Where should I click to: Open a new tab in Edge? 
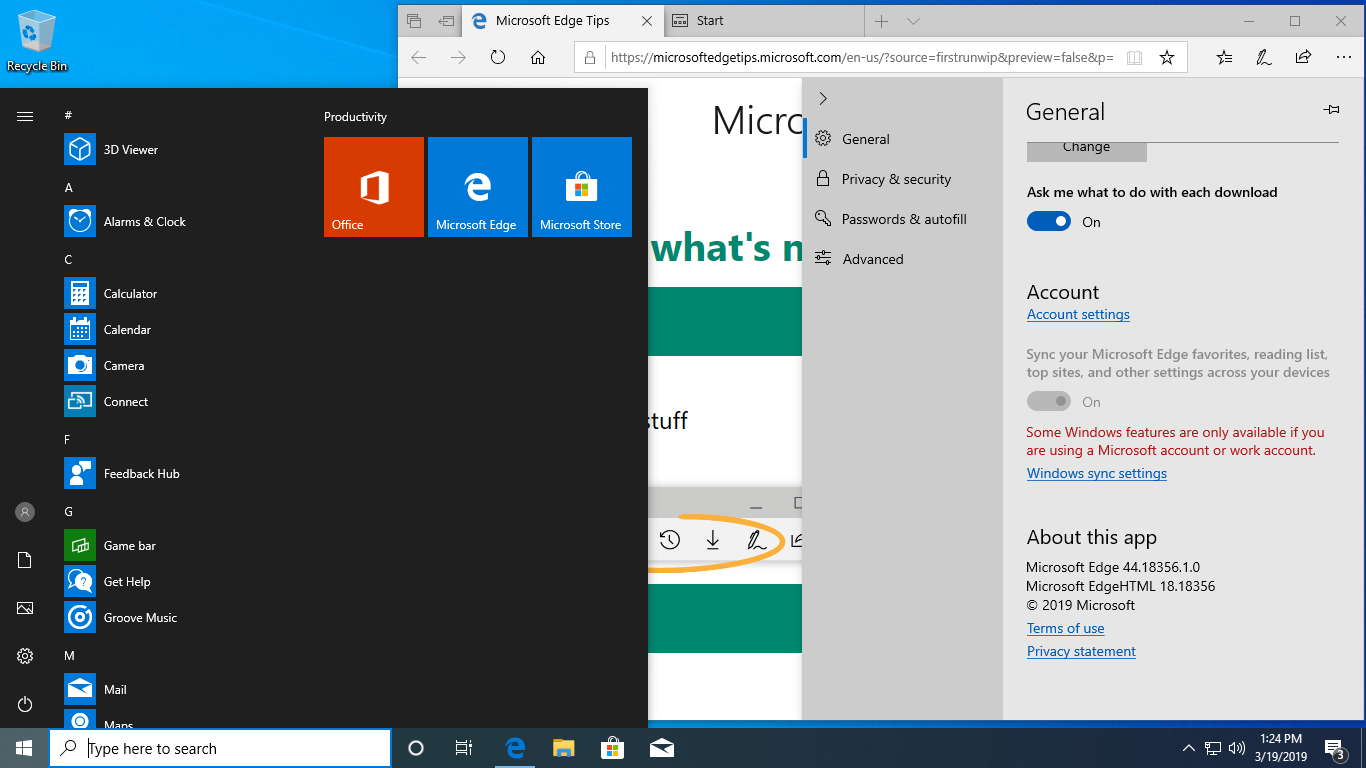click(x=881, y=21)
